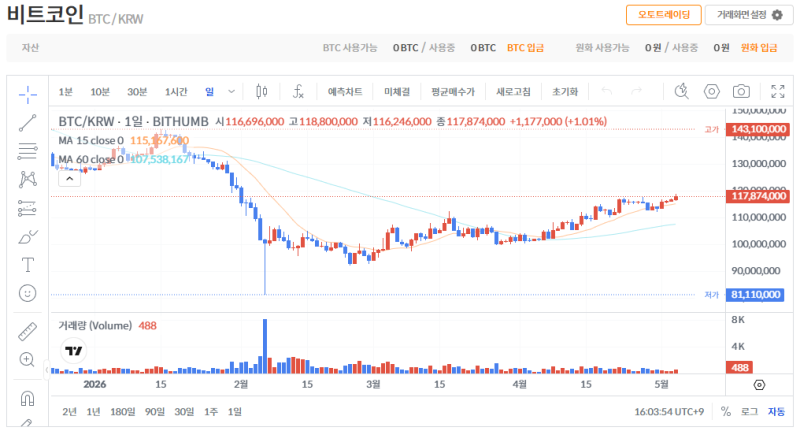The height and width of the screenshot is (431, 800).
Task: Open the forecast and measurement tools
Action: pos(28,208)
